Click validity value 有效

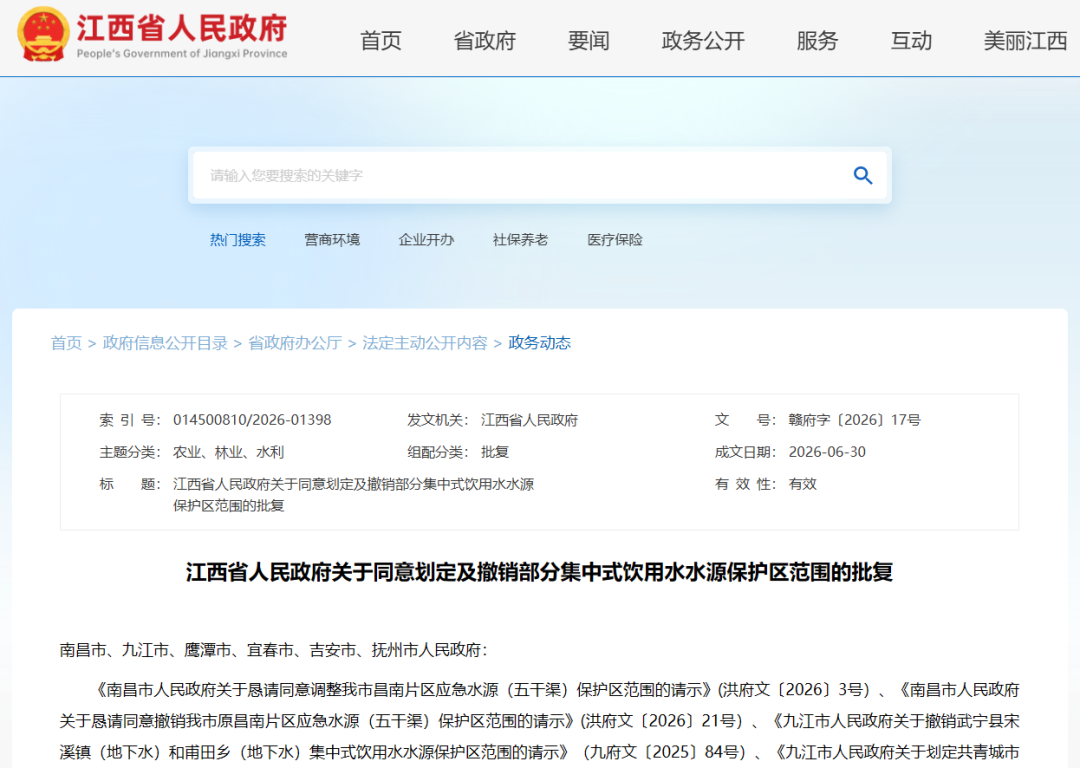pos(802,484)
